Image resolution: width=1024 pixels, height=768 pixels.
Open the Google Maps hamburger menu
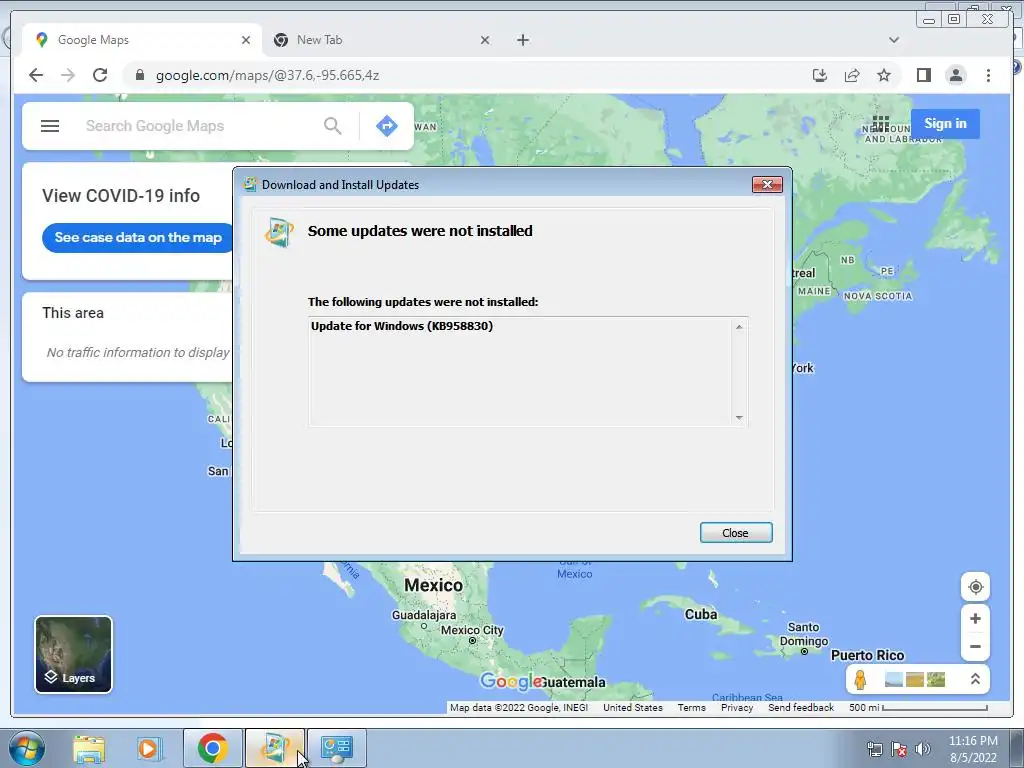coord(50,126)
